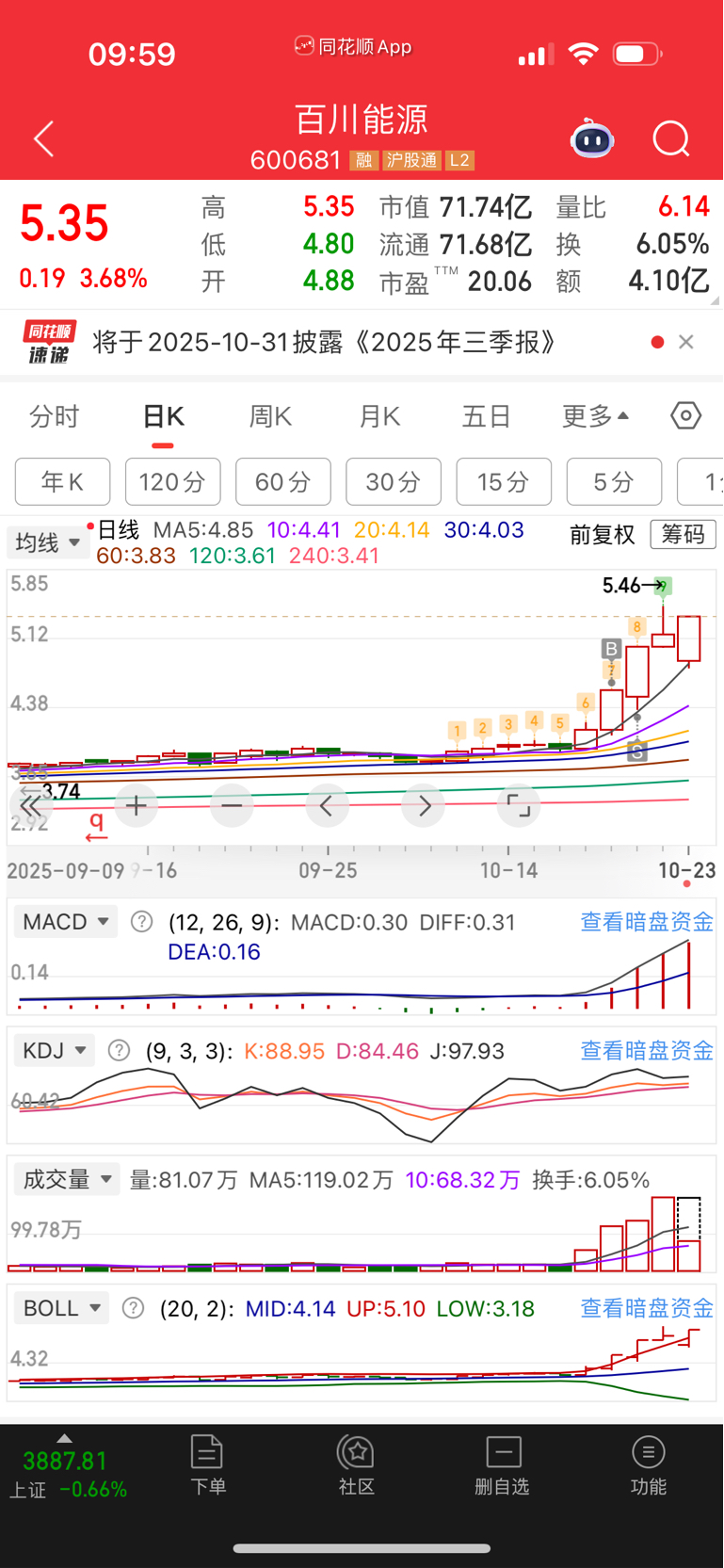Tap the zoom in plus button on chart
The height and width of the screenshot is (1568, 724).
click(x=136, y=805)
